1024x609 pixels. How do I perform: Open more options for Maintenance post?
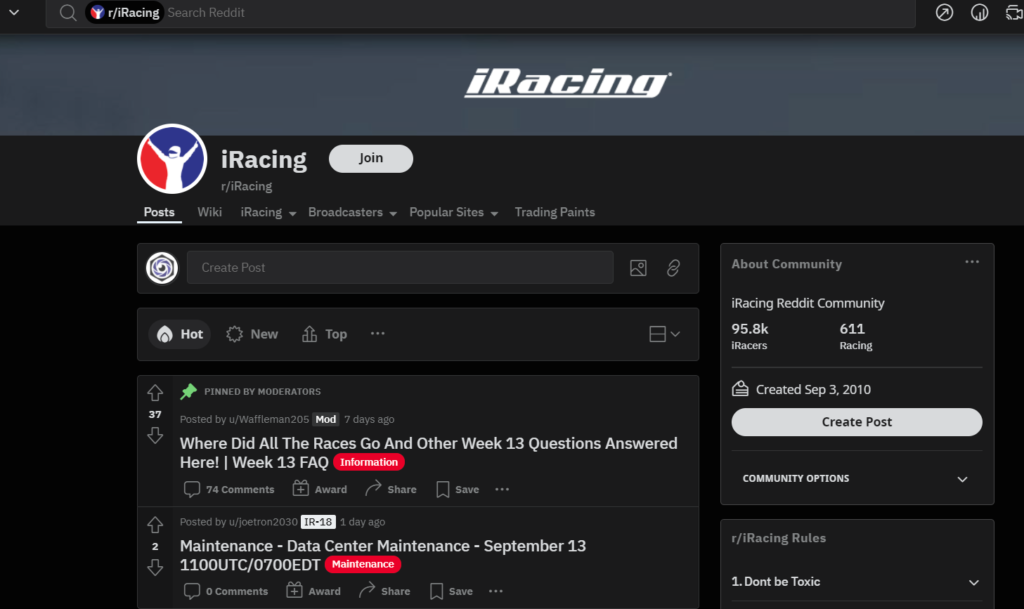click(x=496, y=591)
